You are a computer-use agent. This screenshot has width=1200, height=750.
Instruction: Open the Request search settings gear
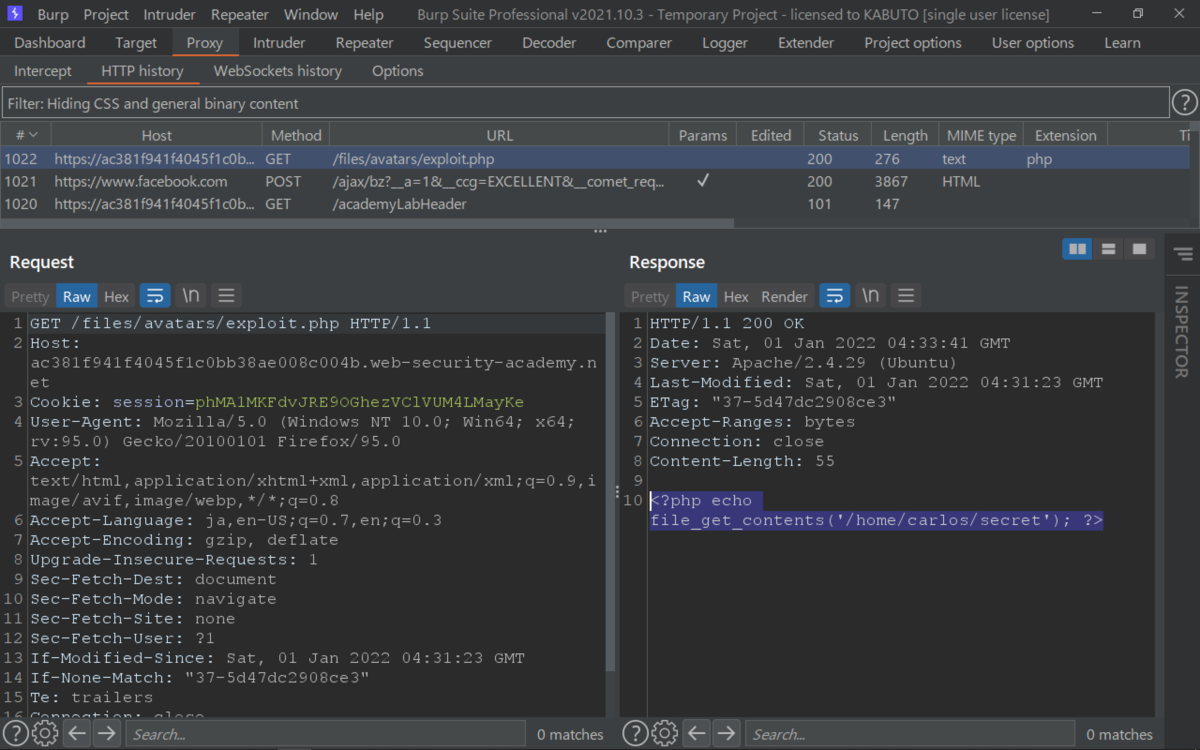45,734
